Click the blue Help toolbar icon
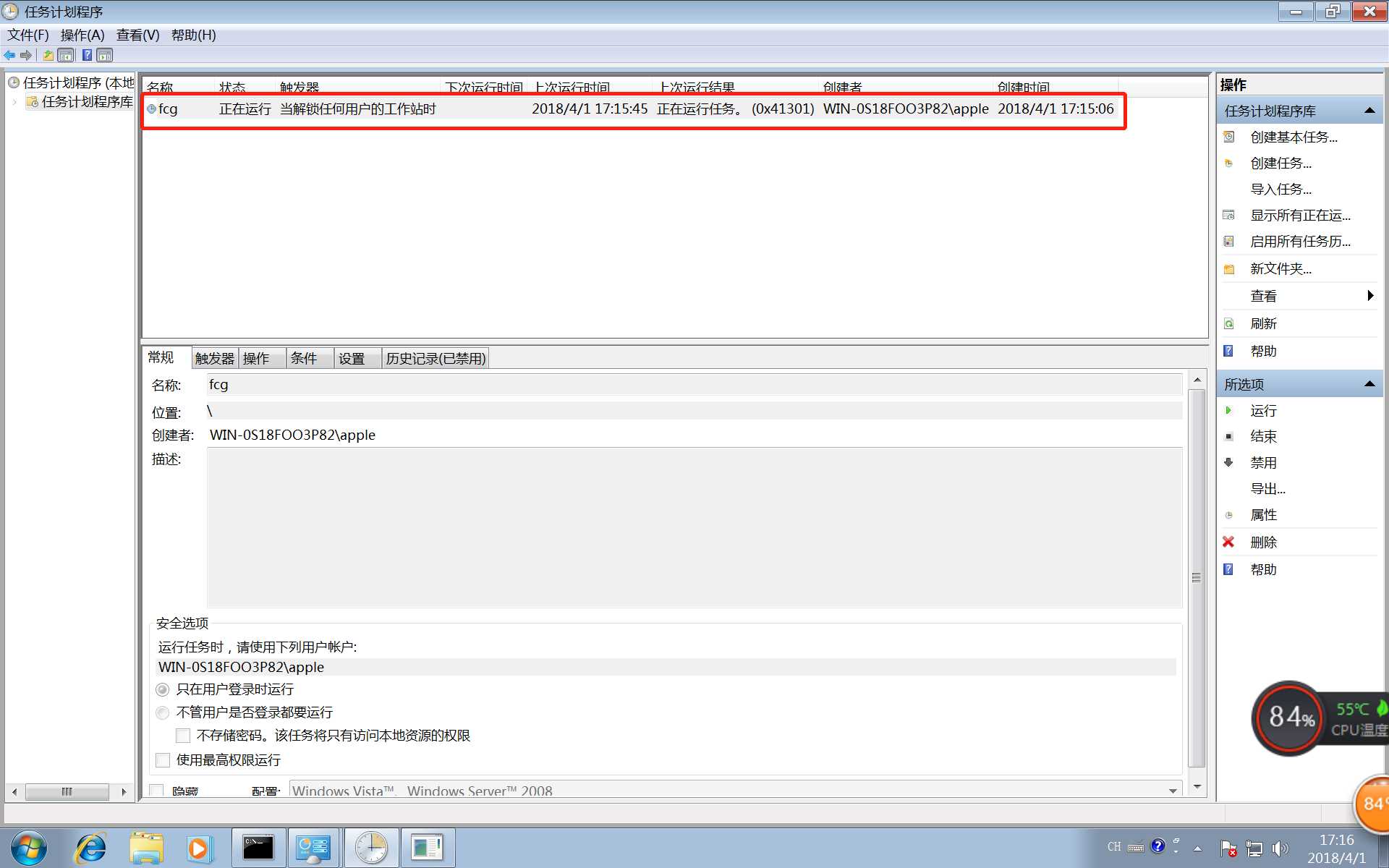Viewport: 1389px width, 868px height. [88, 55]
